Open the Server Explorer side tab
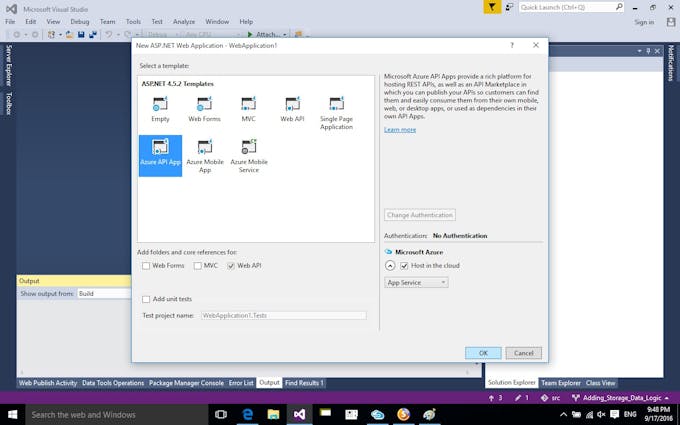 pos(8,65)
